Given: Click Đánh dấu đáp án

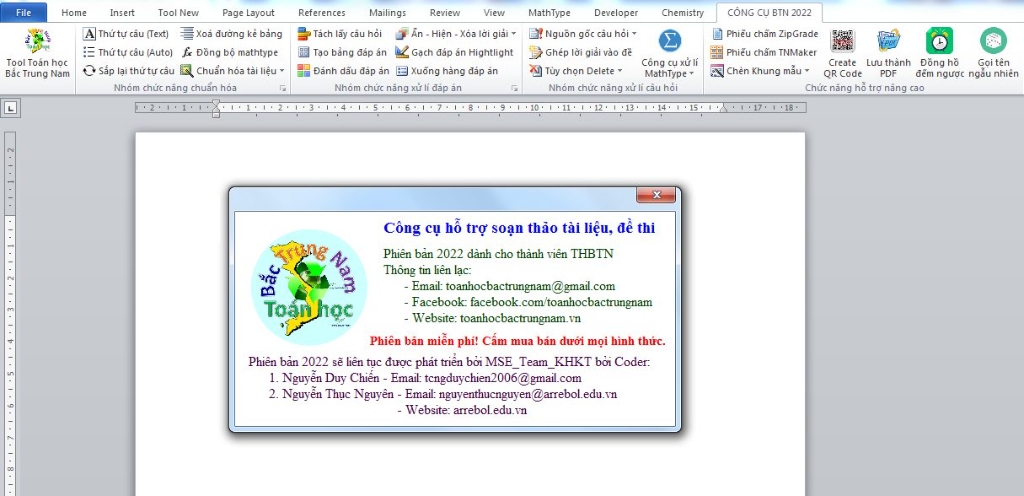Looking at the screenshot, I should click(344, 70).
